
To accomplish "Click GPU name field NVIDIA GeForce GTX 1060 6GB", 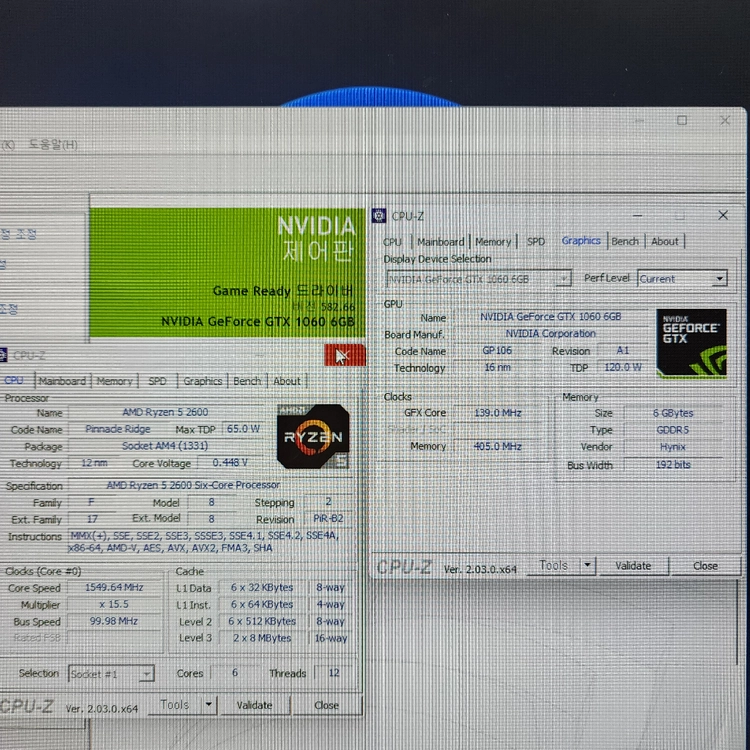I will [x=550, y=317].
